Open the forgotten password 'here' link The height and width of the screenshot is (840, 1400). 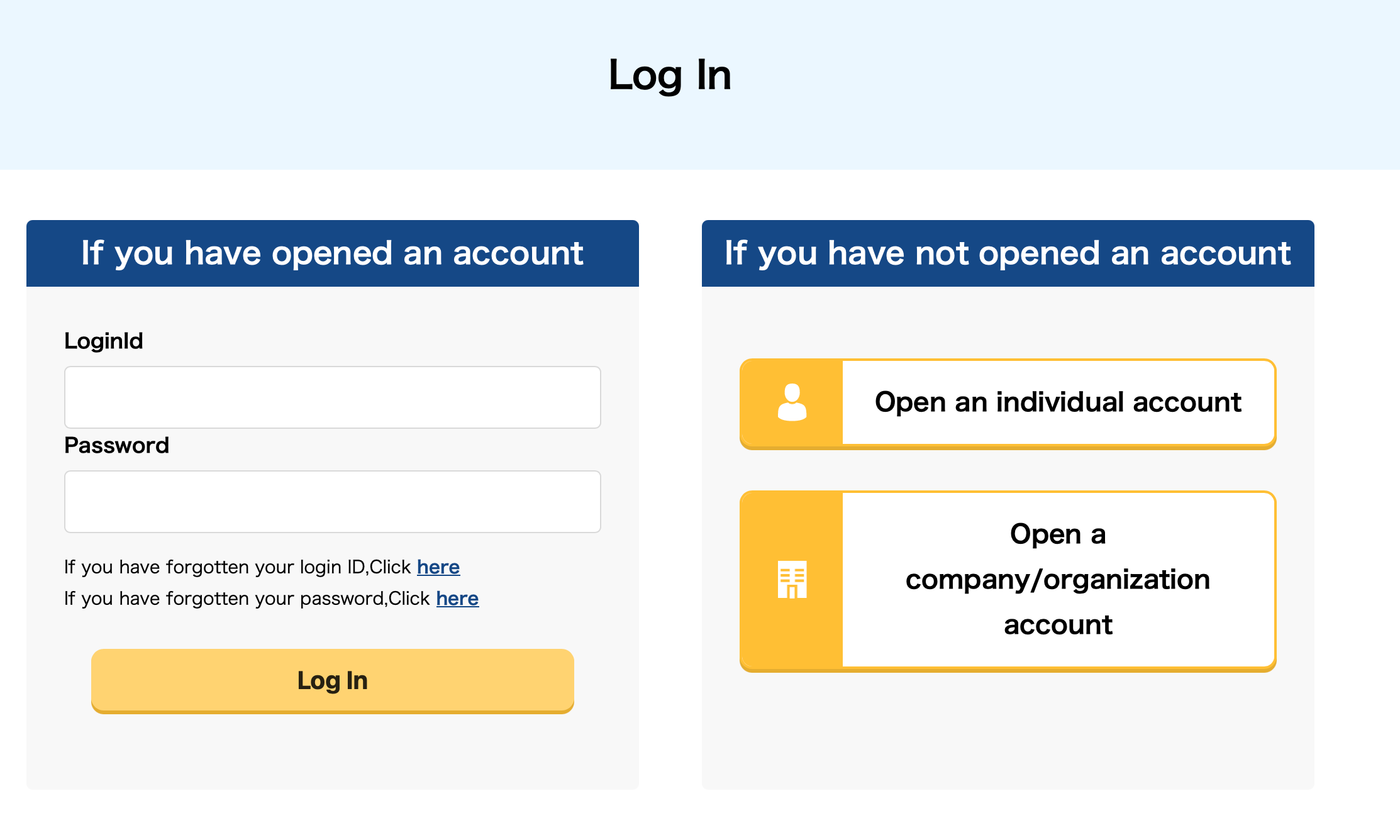coord(457,599)
